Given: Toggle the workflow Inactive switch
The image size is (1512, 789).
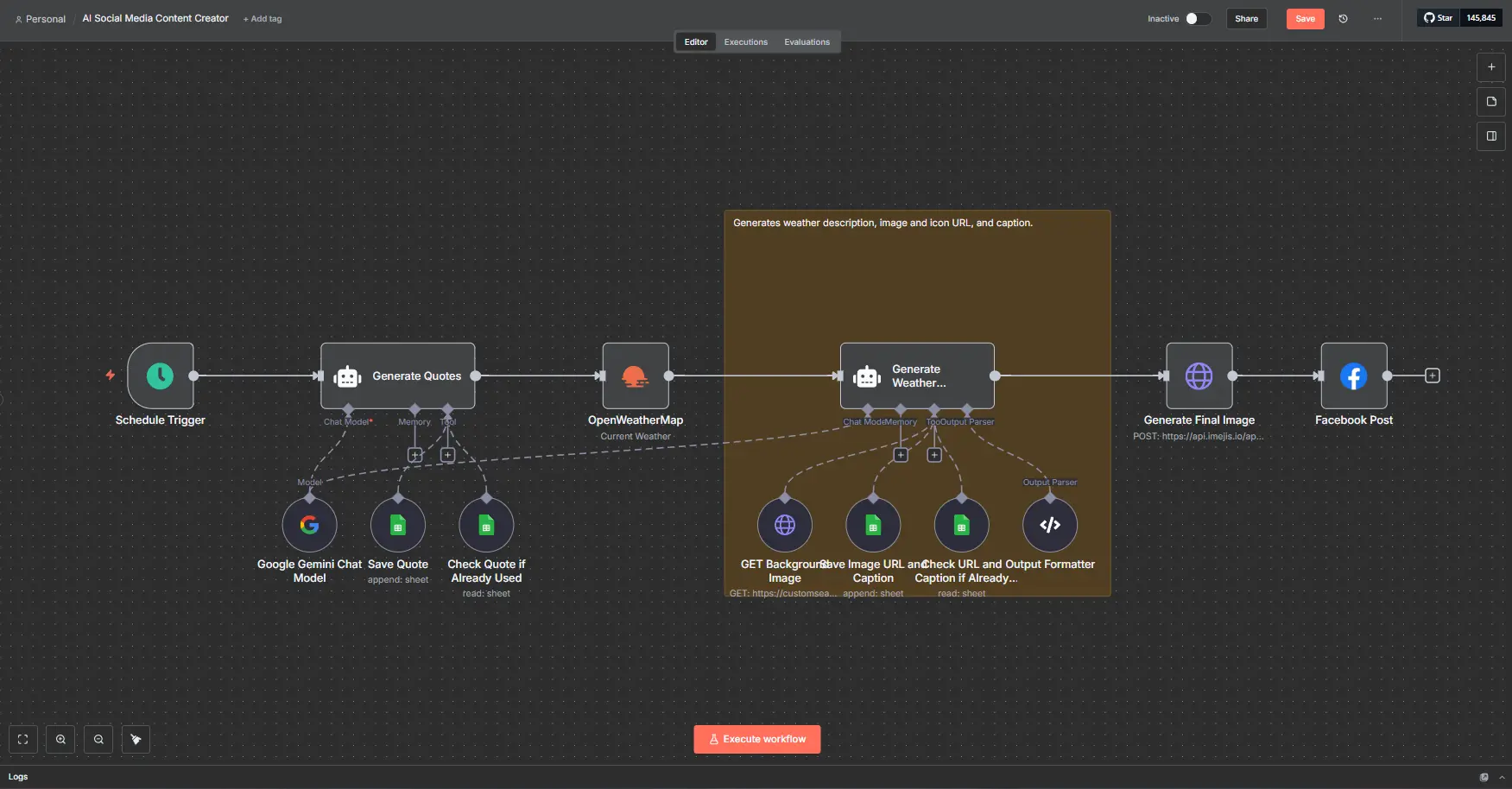Looking at the screenshot, I should click(1197, 19).
